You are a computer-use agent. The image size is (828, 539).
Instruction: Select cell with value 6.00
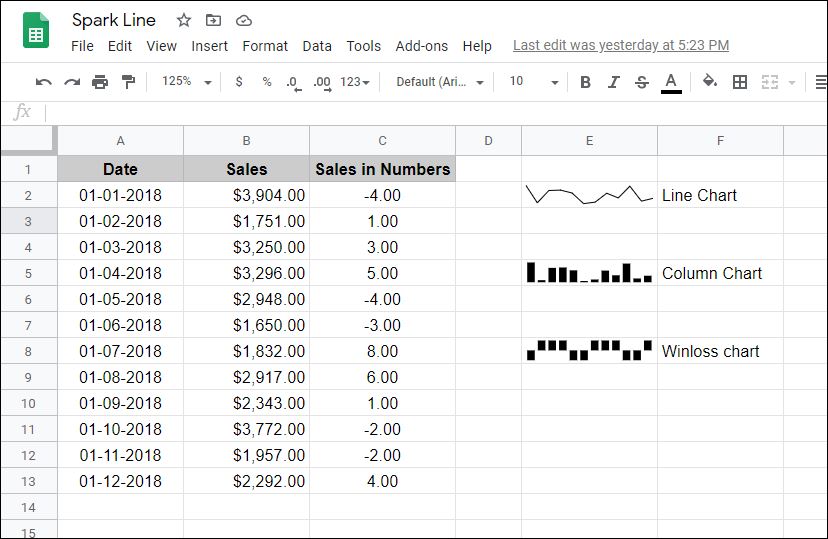(382, 377)
